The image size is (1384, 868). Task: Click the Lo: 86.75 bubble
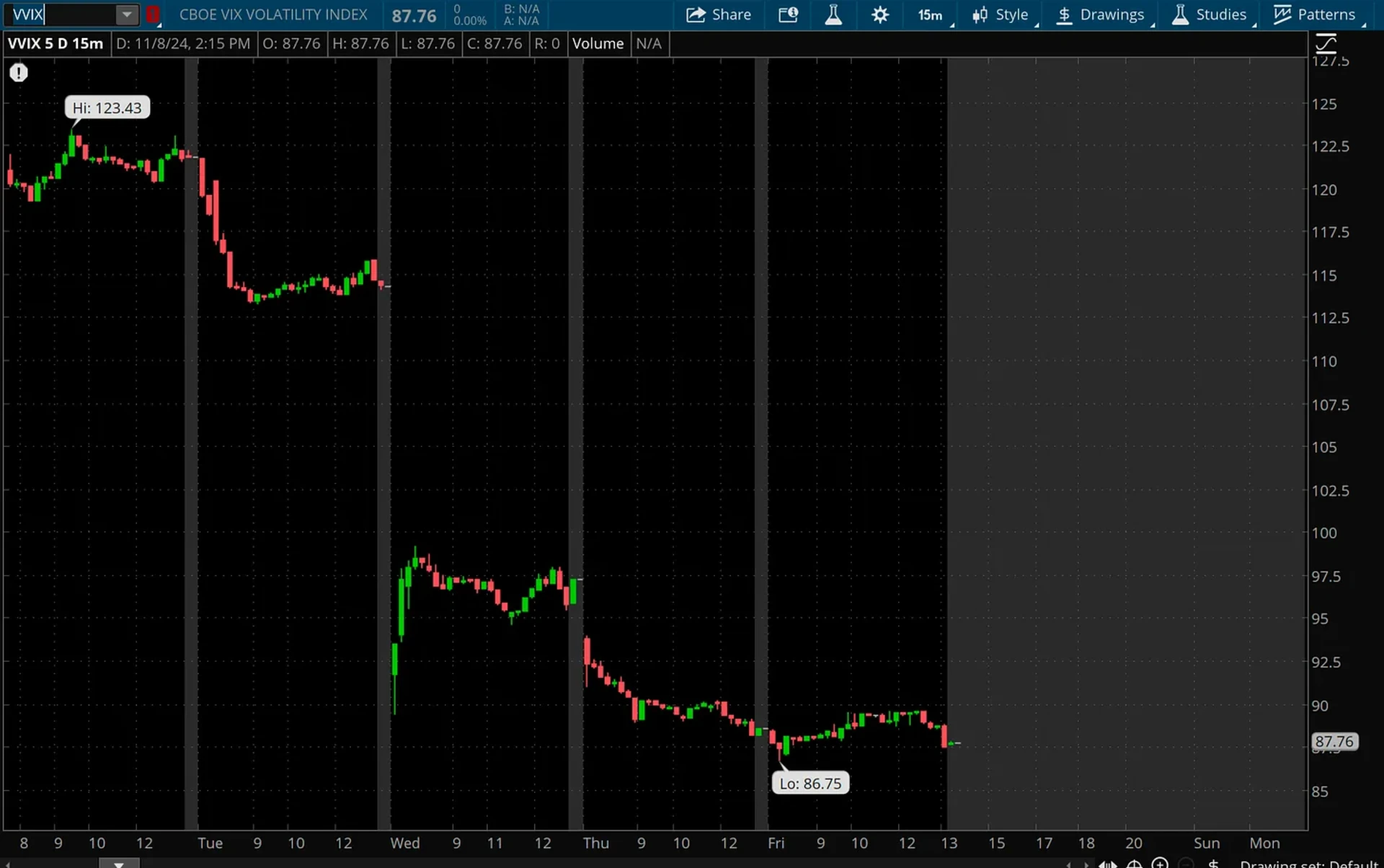810,784
